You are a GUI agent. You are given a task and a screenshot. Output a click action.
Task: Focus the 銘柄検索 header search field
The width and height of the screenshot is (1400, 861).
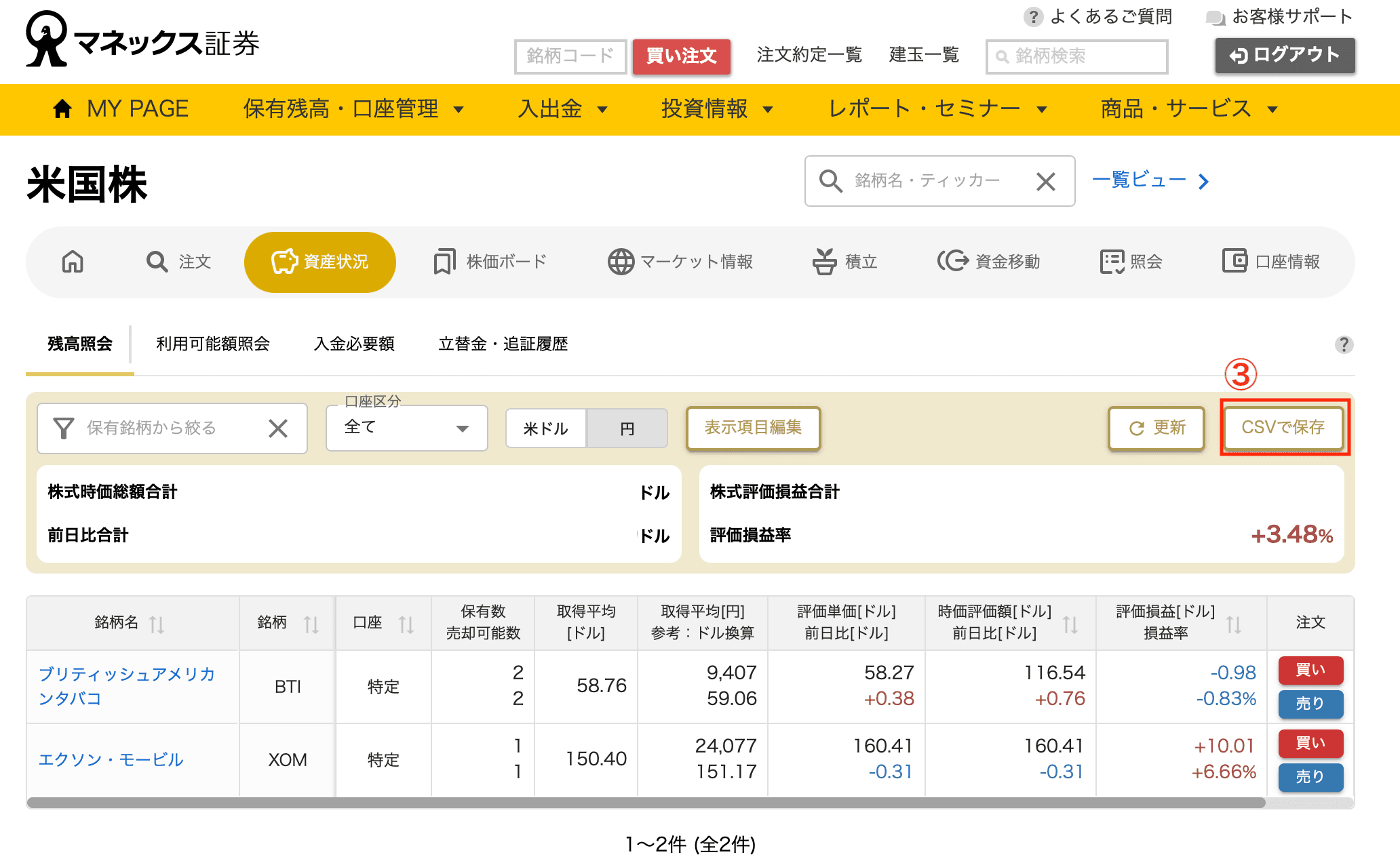(x=1076, y=56)
